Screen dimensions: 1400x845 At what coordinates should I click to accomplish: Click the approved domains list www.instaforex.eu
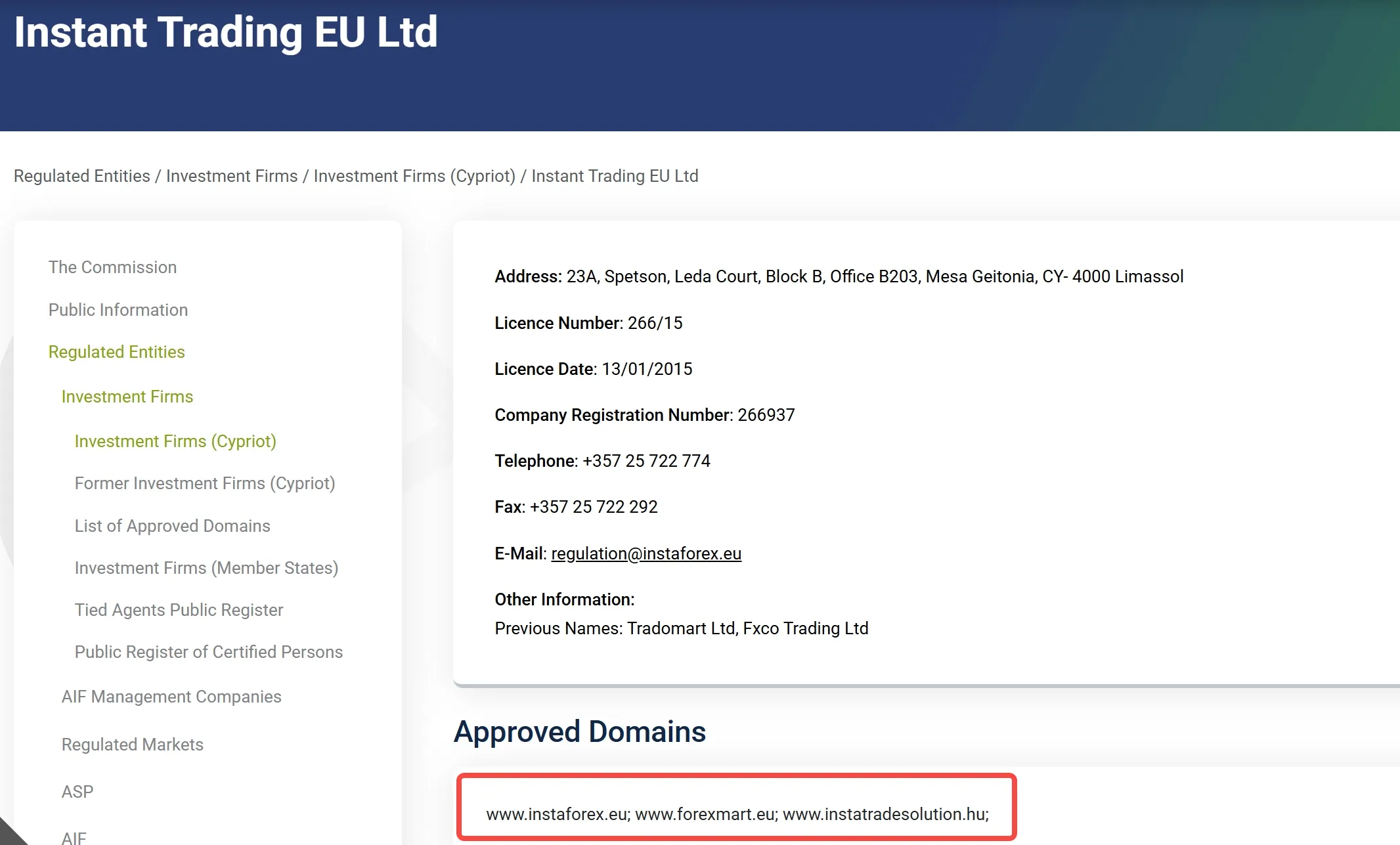(x=737, y=814)
